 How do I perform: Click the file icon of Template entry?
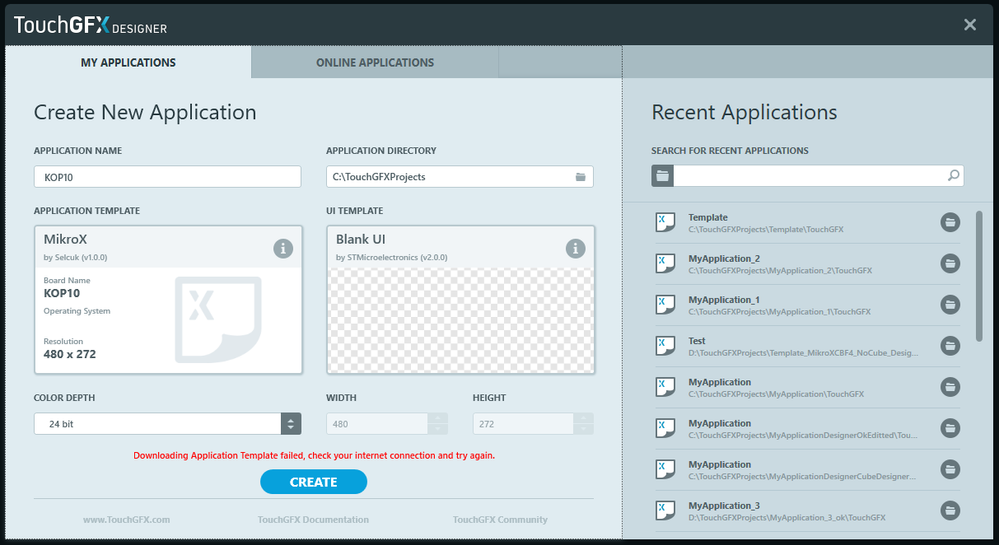[665, 222]
